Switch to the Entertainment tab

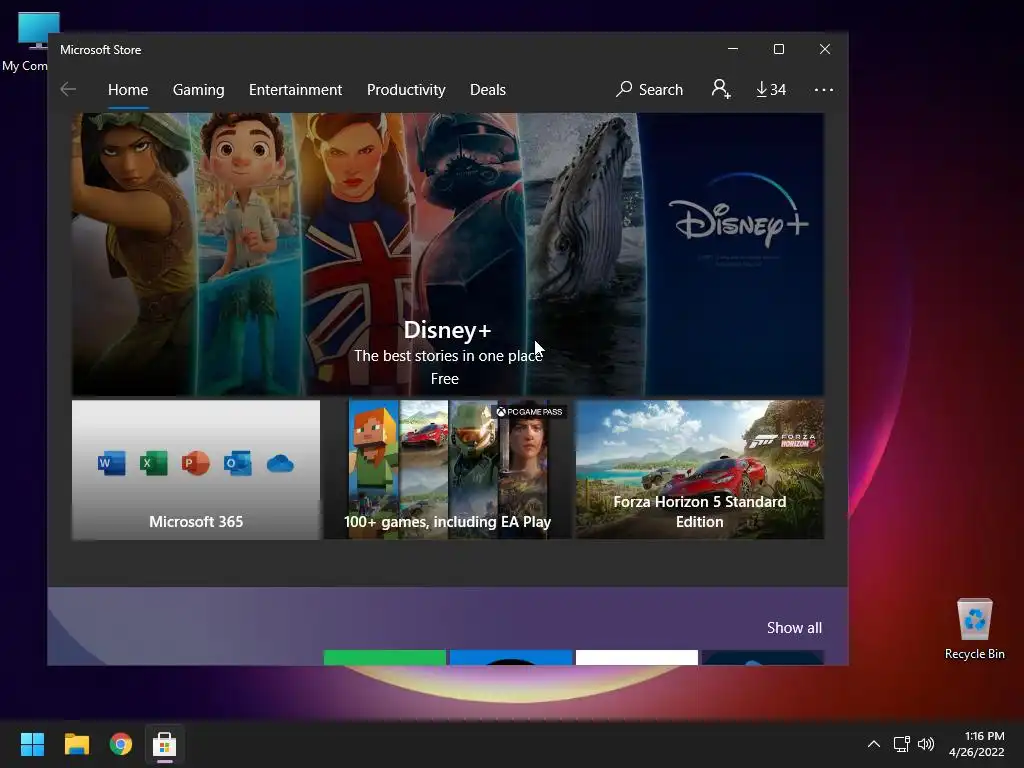pos(295,89)
